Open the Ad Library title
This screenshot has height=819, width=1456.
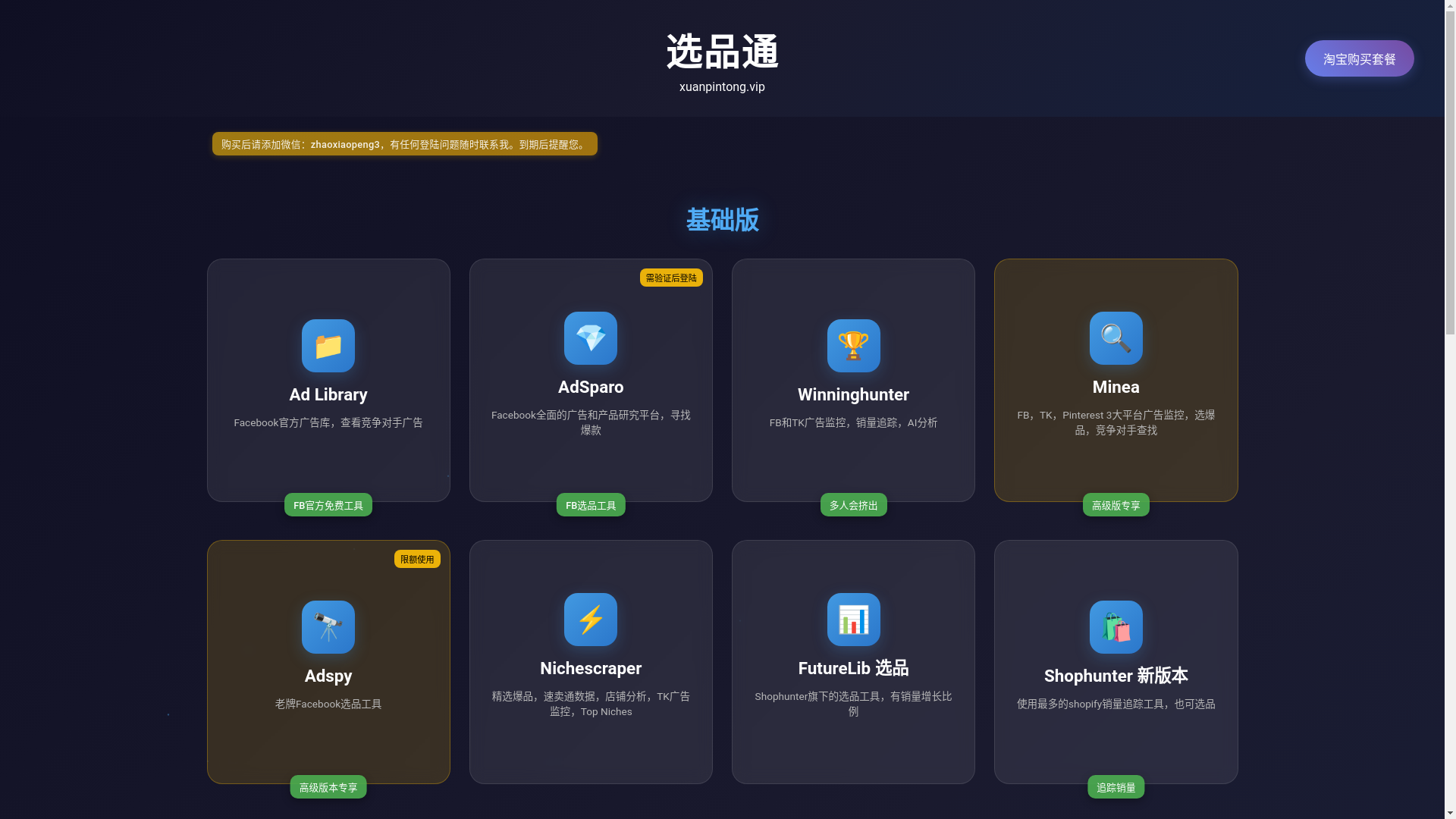(328, 394)
